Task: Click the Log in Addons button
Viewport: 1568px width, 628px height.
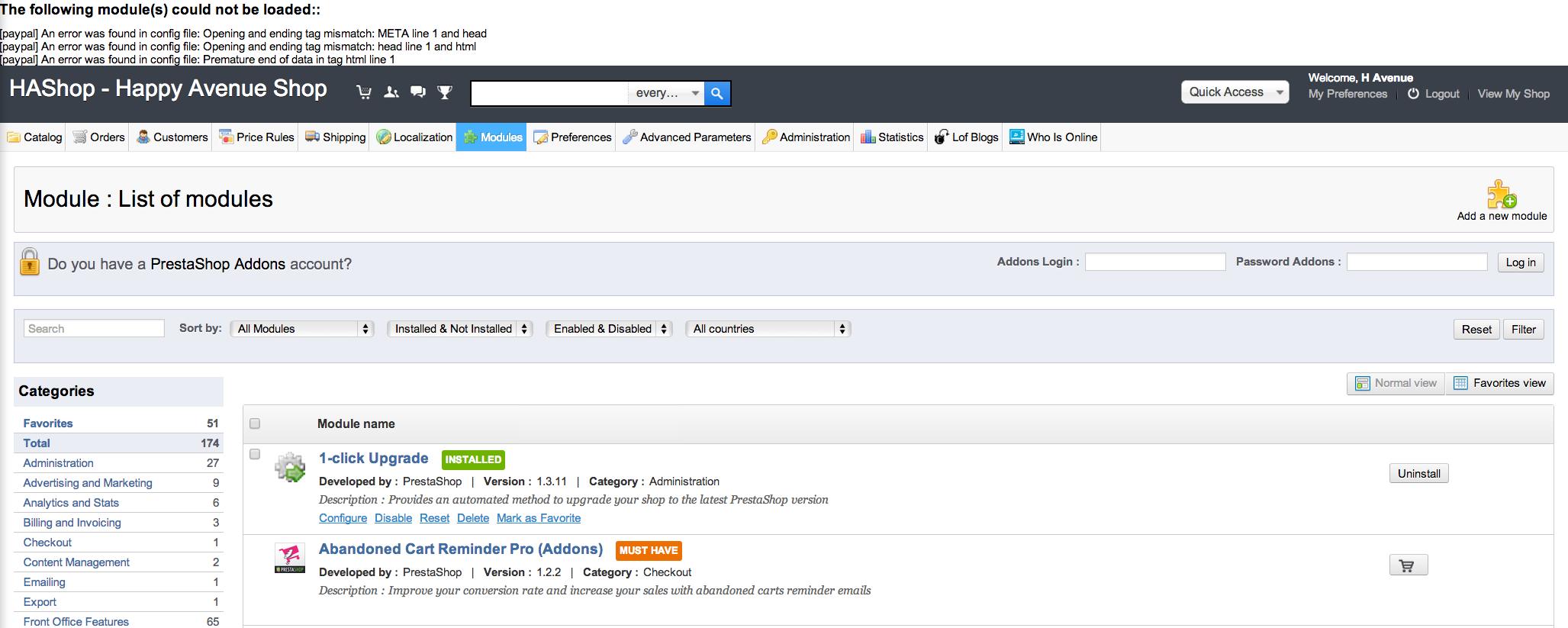Action: [1521, 262]
